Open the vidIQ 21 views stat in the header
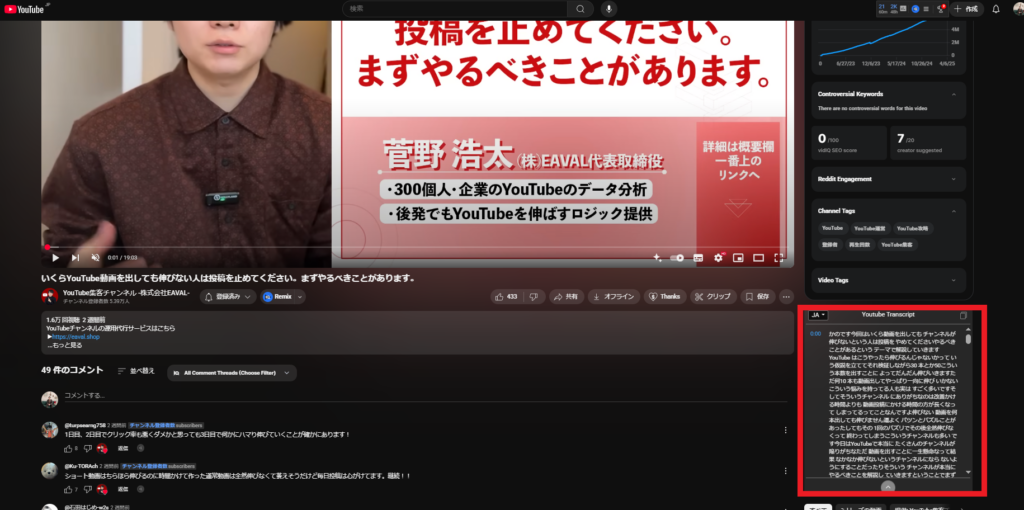Viewport: 1024px width, 510px height. [882, 8]
